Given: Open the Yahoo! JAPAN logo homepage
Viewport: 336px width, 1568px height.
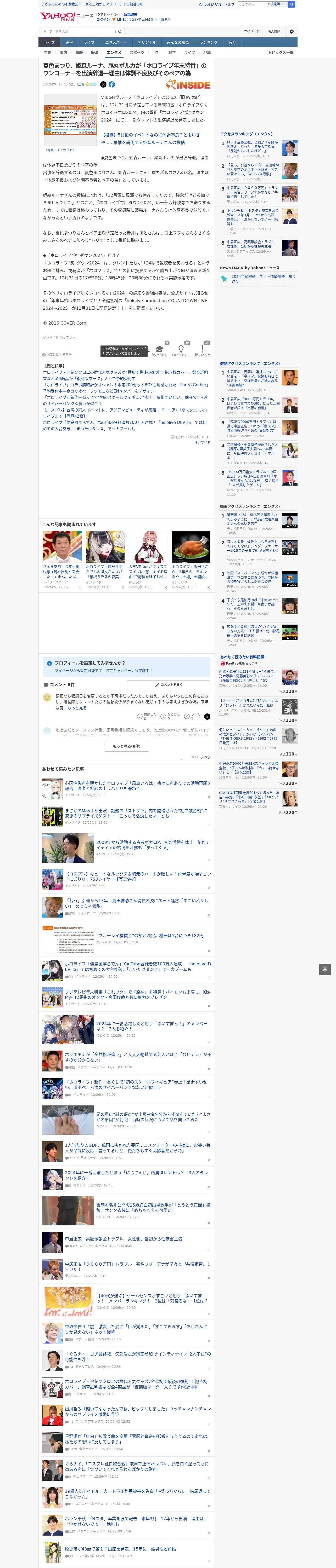Looking at the screenshot, I should coord(58,16).
